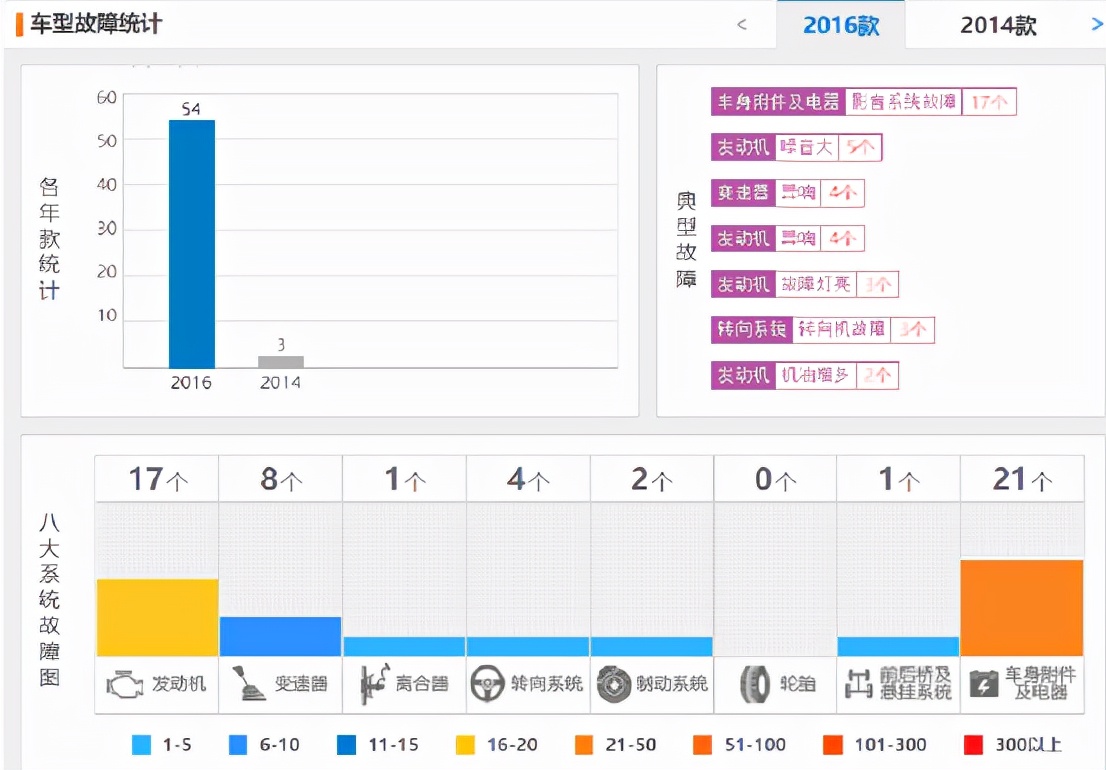Select the 转向系统 steering wheel icon
Image resolution: width=1106 pixels, height=770 pixels.
pyautogui.click(x=487, y=683)
